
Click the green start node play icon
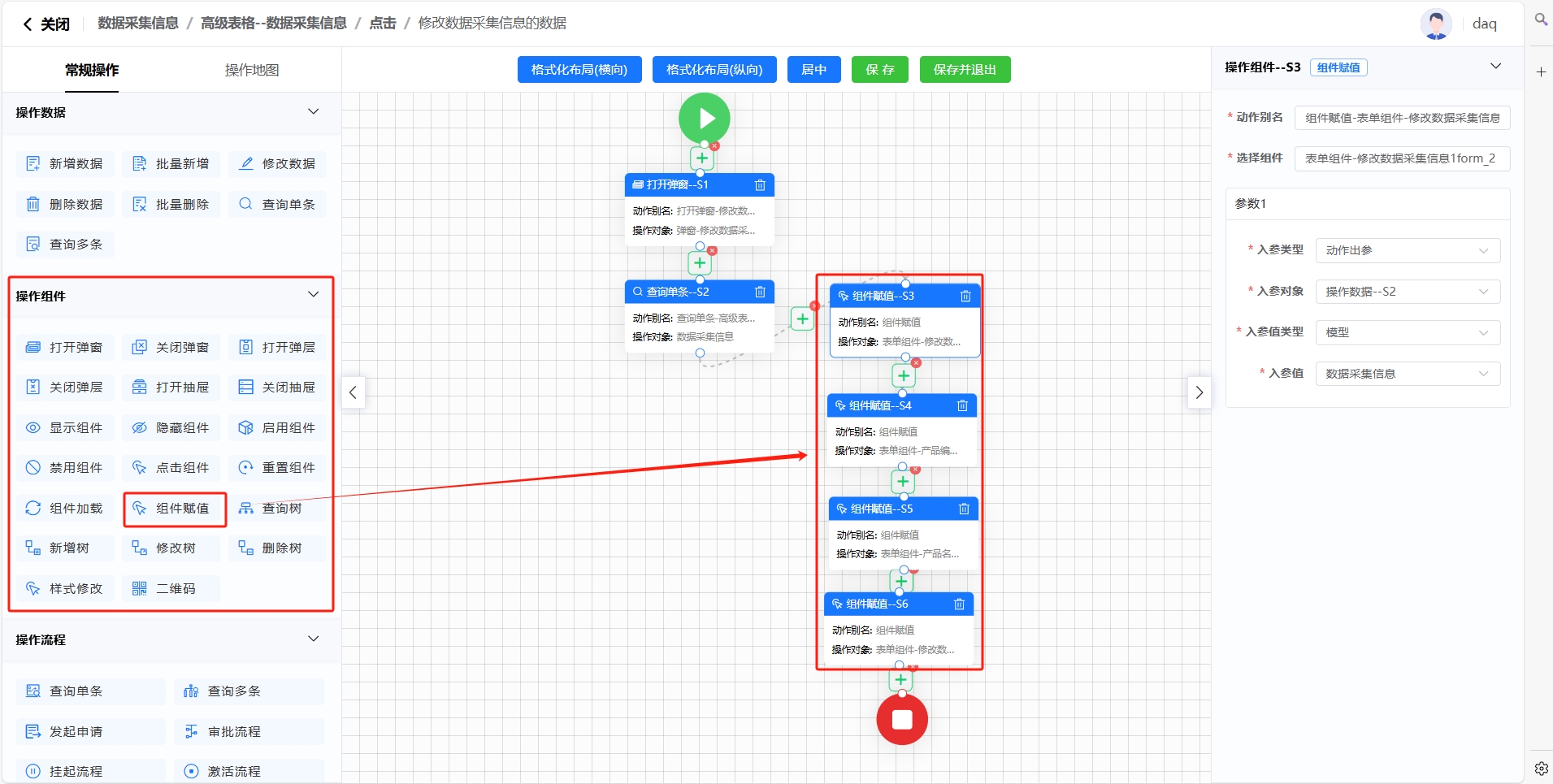click(704, 118)
